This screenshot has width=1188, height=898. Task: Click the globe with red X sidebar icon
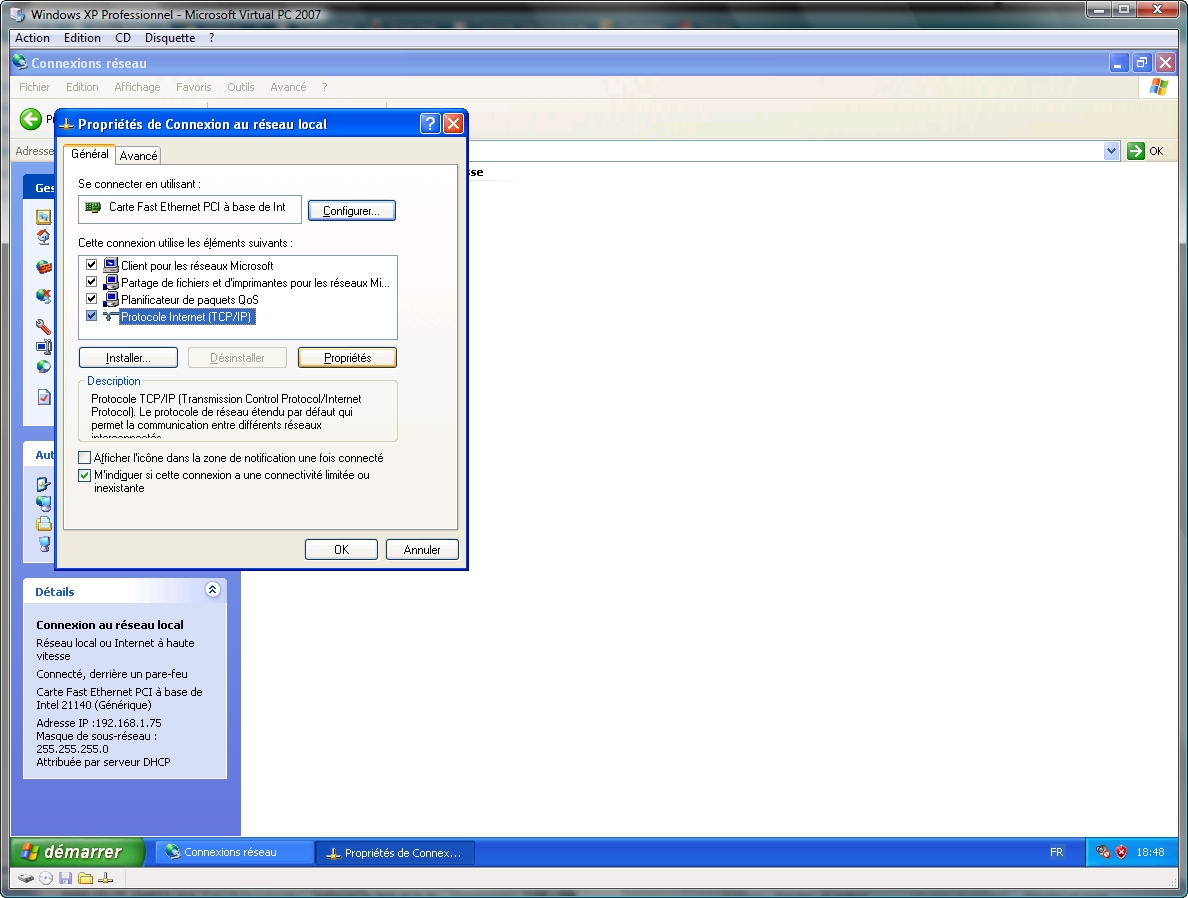[44, 296]
